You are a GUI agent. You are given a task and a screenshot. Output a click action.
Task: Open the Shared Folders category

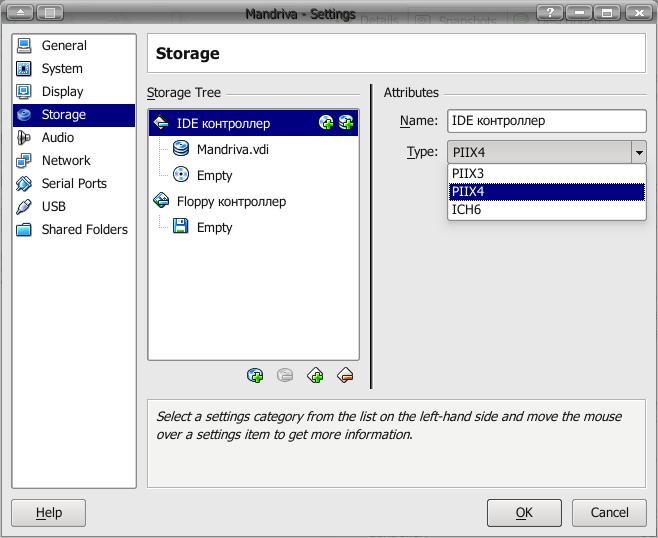74,230
